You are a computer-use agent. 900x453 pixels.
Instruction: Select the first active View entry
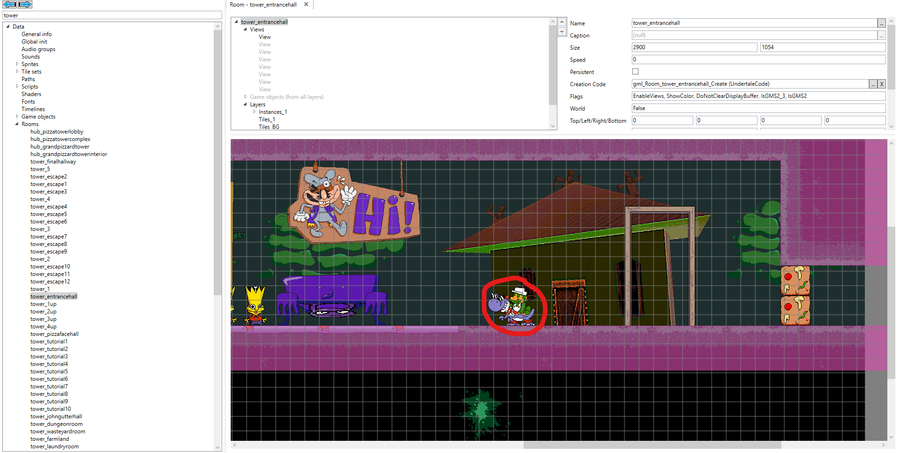tap(265, 37)
